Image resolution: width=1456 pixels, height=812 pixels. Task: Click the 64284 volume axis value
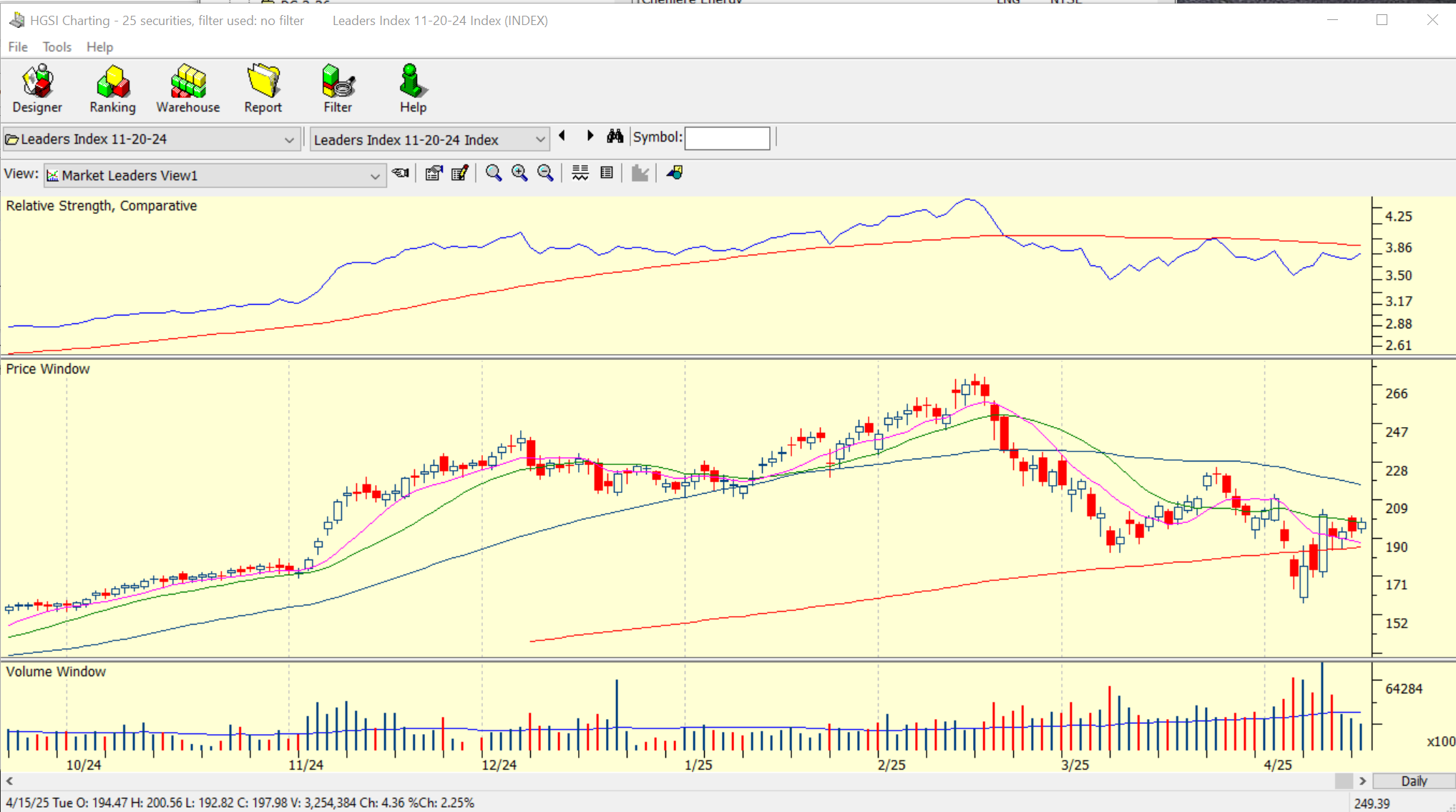[x=1404, y=689]
